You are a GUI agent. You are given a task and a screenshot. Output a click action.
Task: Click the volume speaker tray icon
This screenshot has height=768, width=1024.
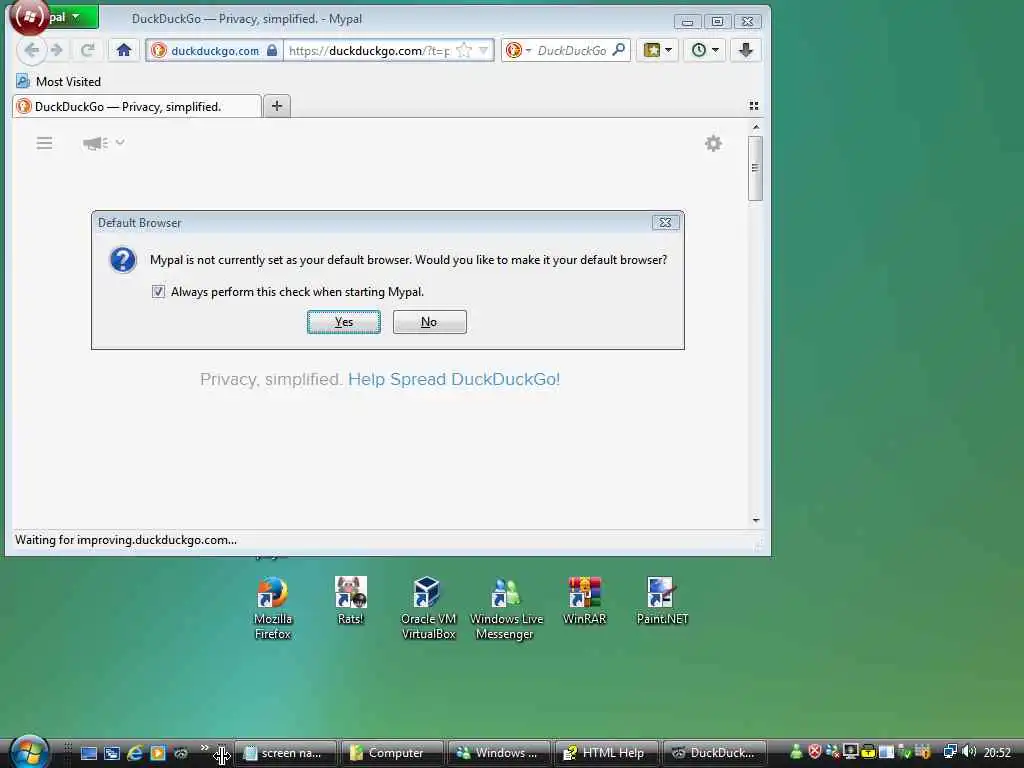pyautogui.click(x=969, y=752)
